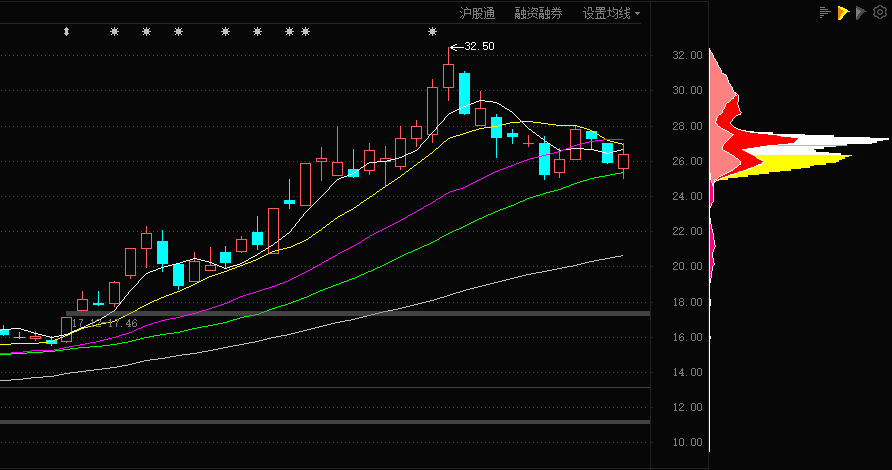This screenshot has height=470, width=892.
Task: Click the yellow chip distribution area
Action: click(796, 163)
